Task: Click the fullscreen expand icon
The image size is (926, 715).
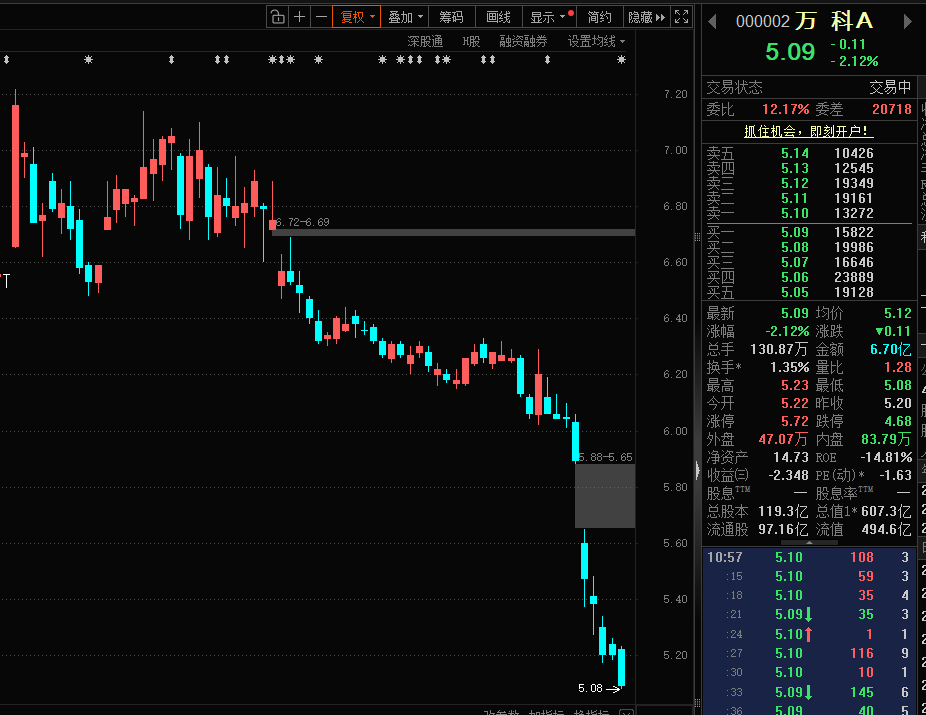Action: [682, 17]
